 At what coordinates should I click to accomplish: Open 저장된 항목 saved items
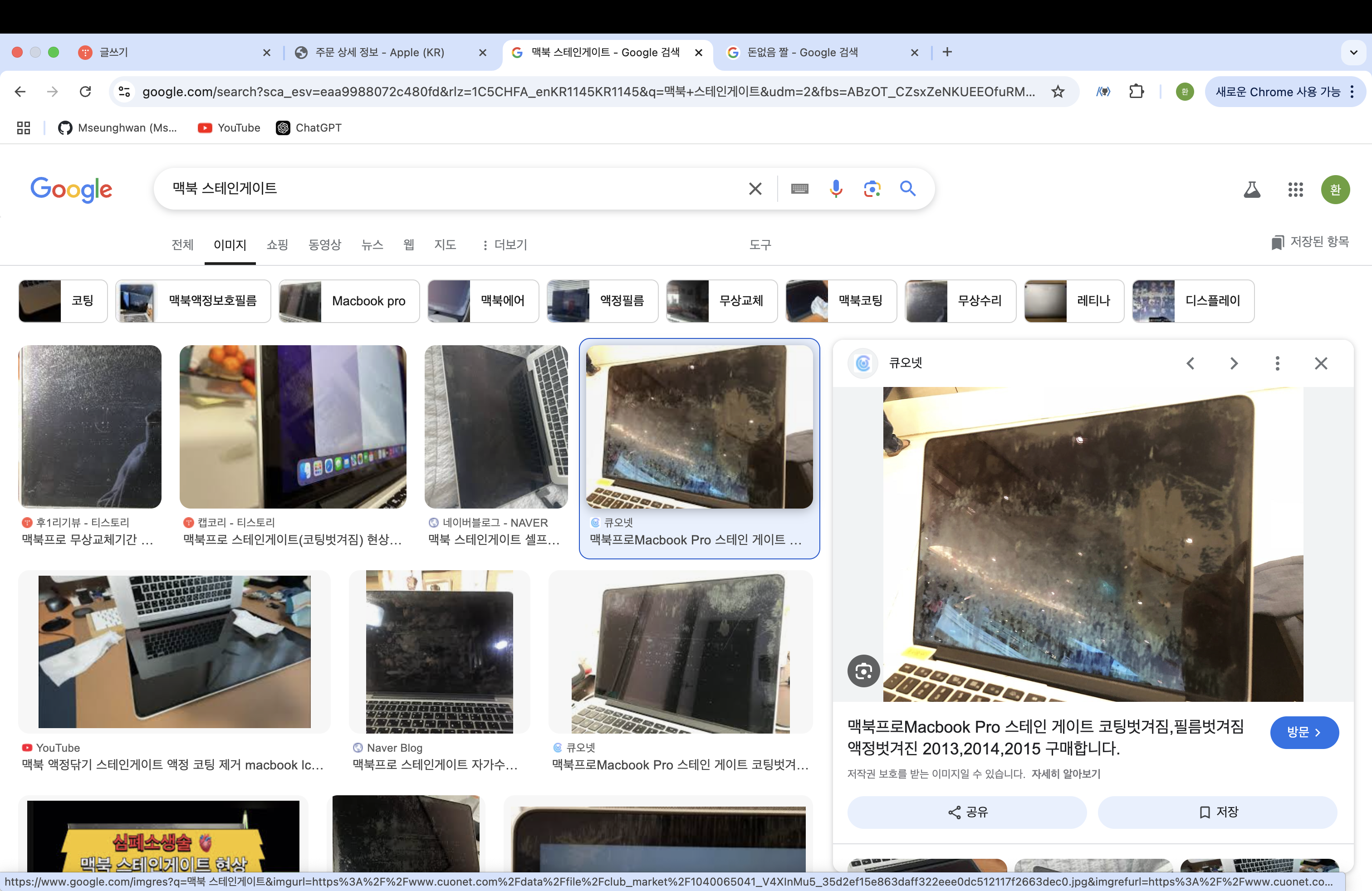[x=1310, y=242]
